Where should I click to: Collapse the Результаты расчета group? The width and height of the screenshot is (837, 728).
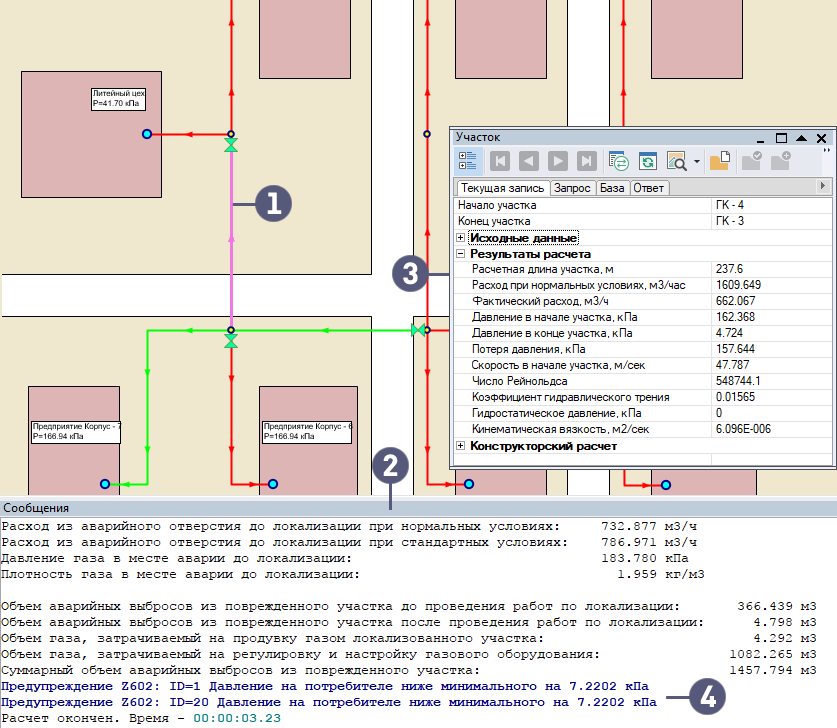461,254
